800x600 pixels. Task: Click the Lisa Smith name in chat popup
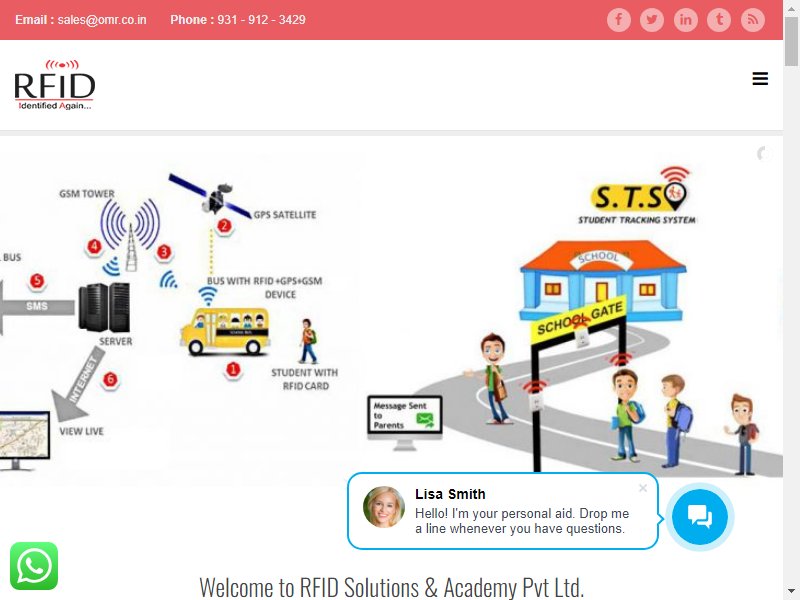coord(450,494)
